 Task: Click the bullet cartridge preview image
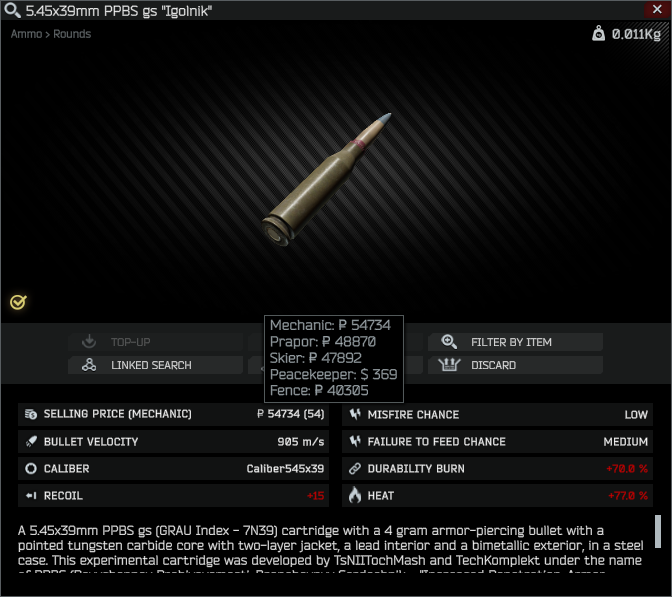point(327,179)
